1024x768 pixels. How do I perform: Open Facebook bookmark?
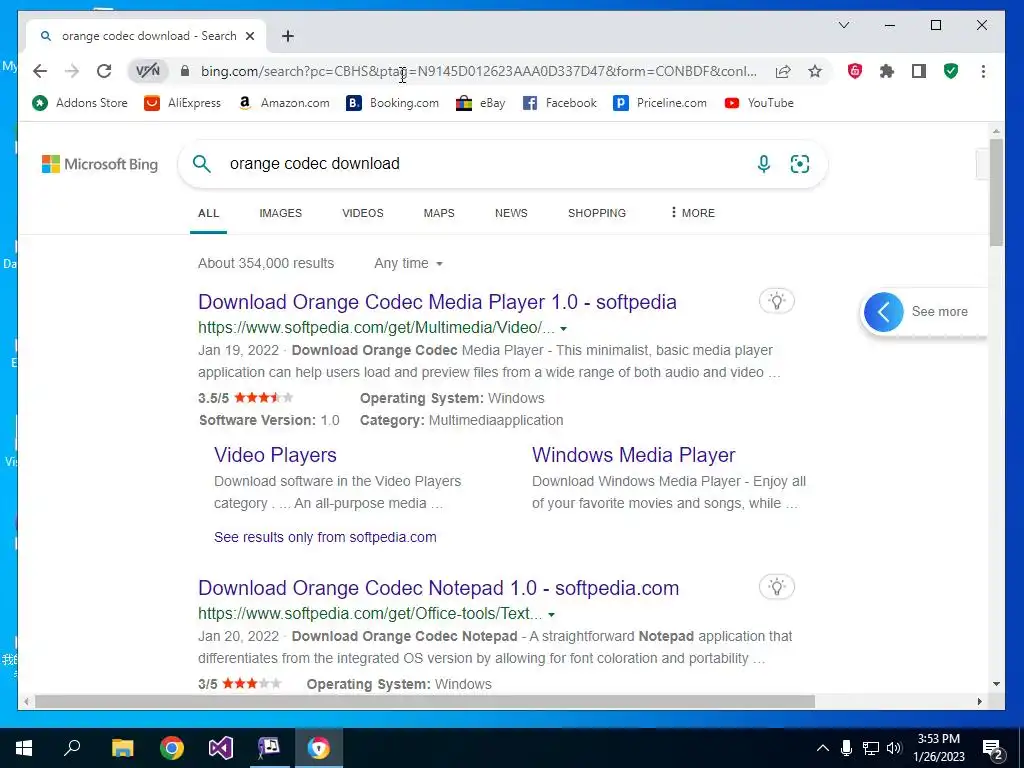(x=560, y=103)
